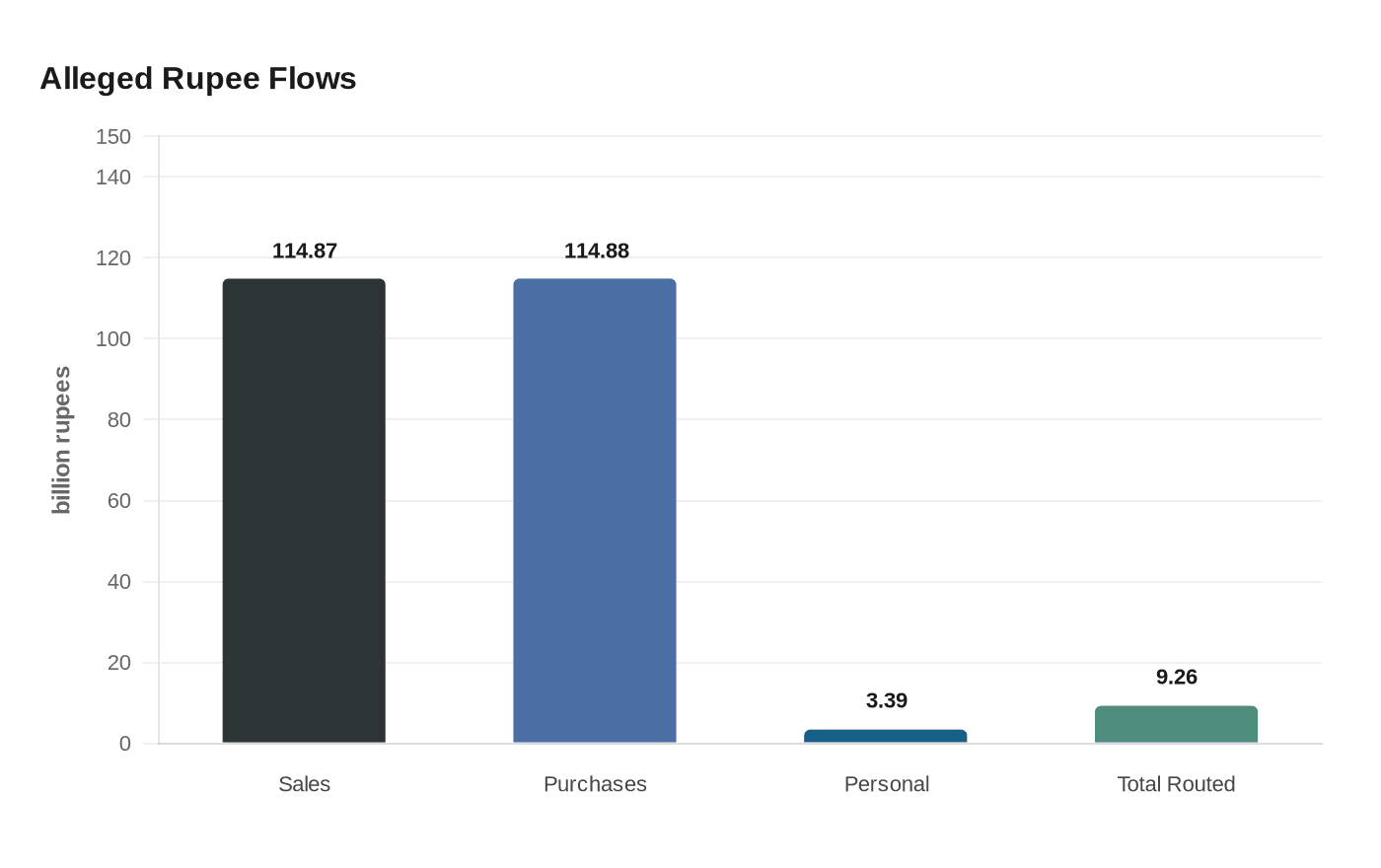Select the short Personal bar

pyautogui.click(x=886, y=737)
